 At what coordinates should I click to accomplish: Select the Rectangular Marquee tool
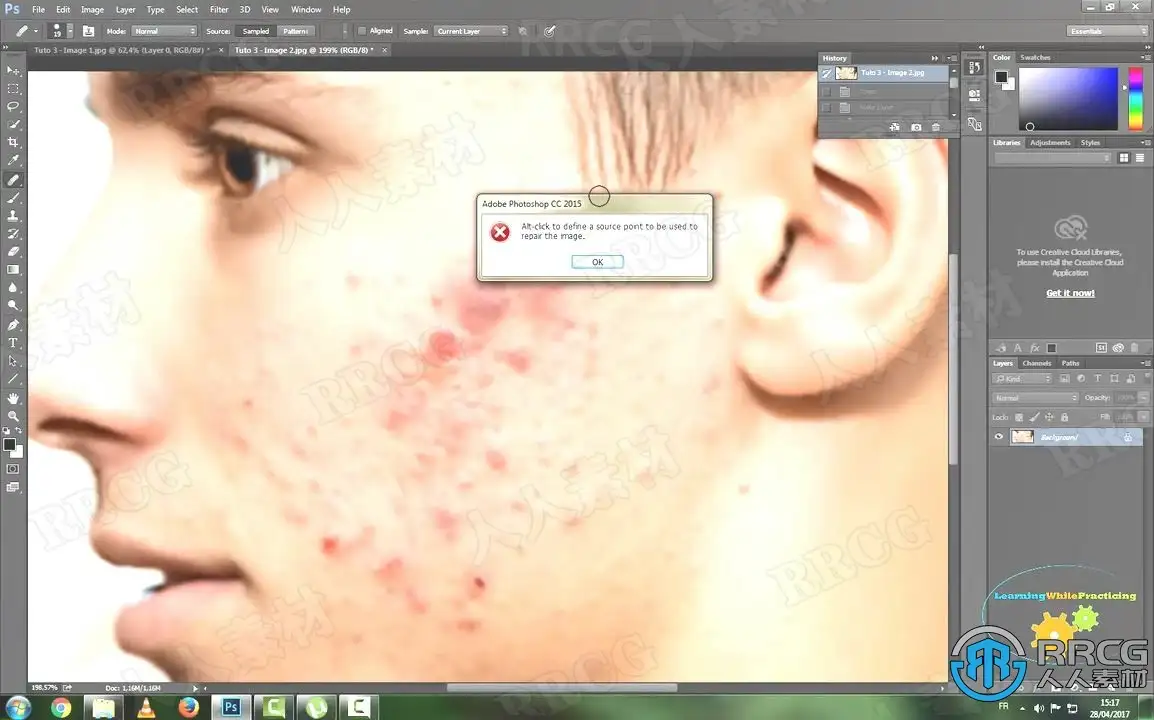tap(13, 88)
